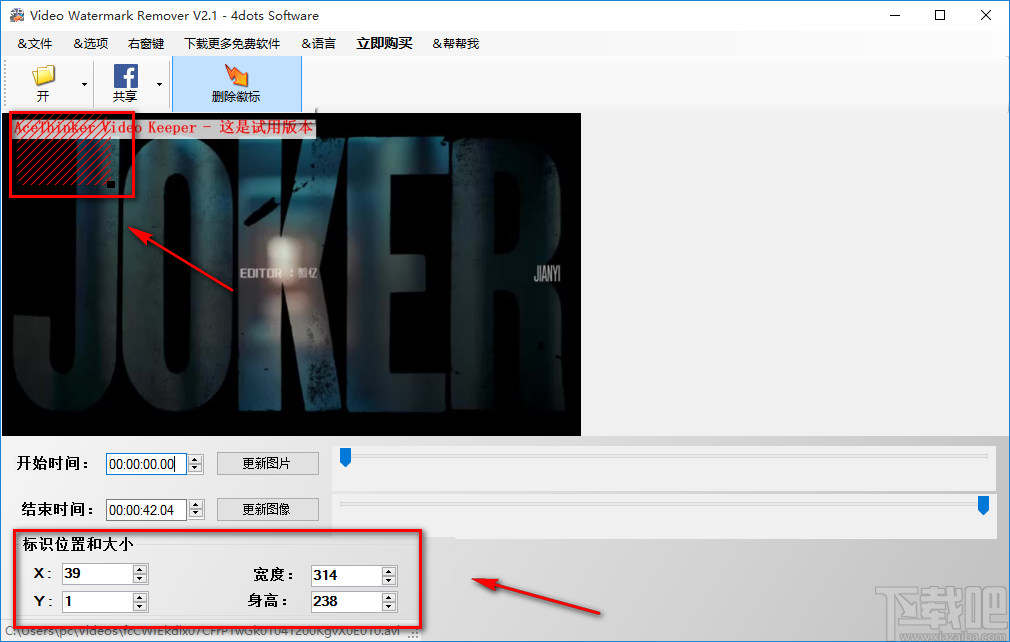Click the Facebook 共享 share icon

pos(126,75)
